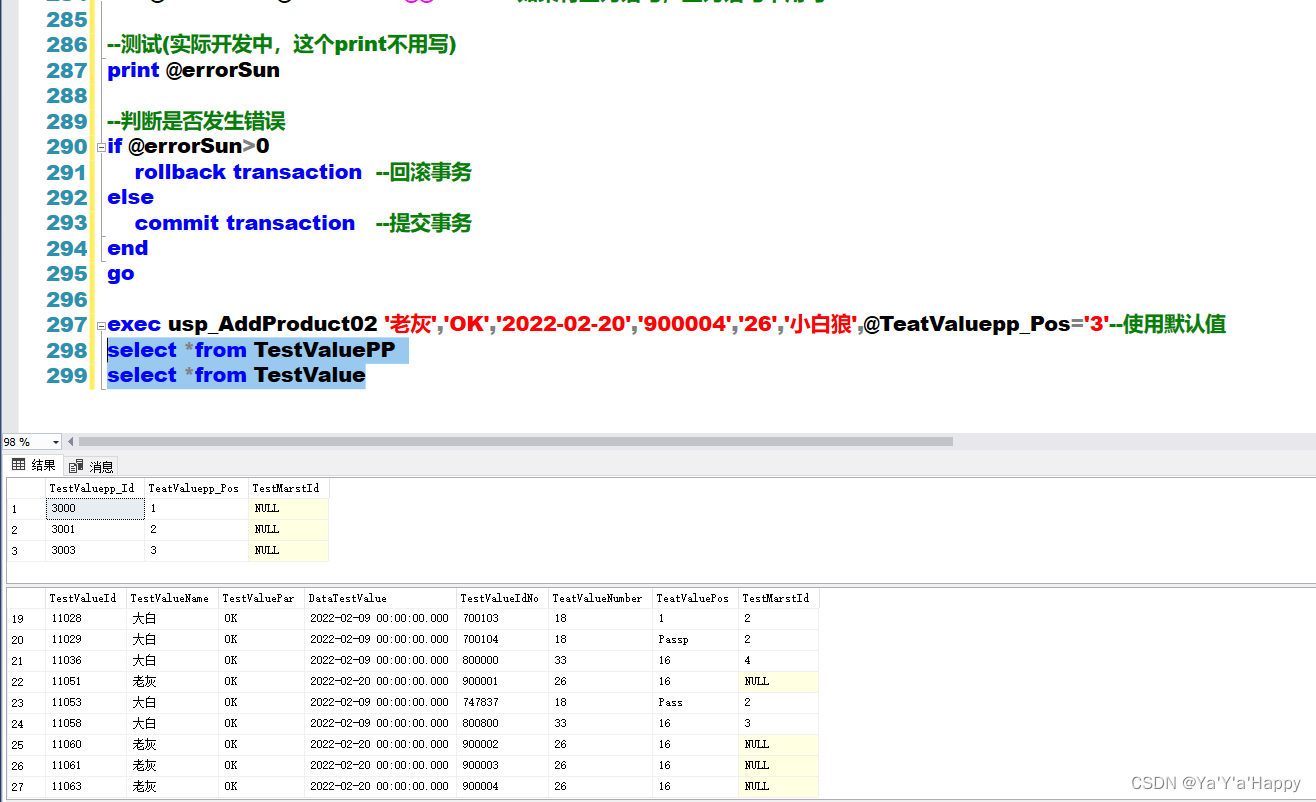Click the cell with TestValueId 11061
Screen dimensions: 1316x802
(85, 765)
